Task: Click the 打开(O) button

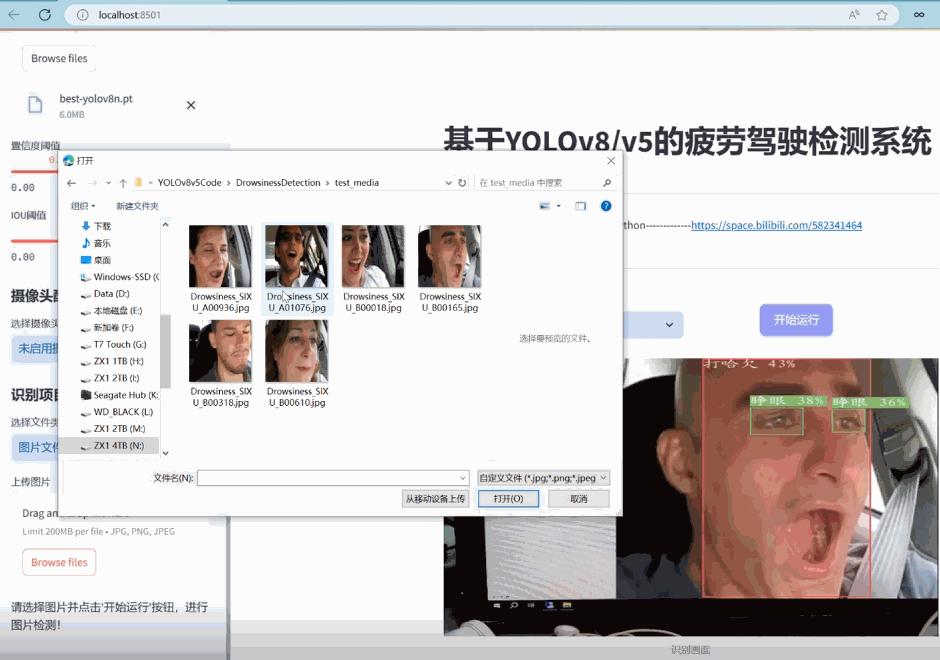Action: tap(508, 498)
